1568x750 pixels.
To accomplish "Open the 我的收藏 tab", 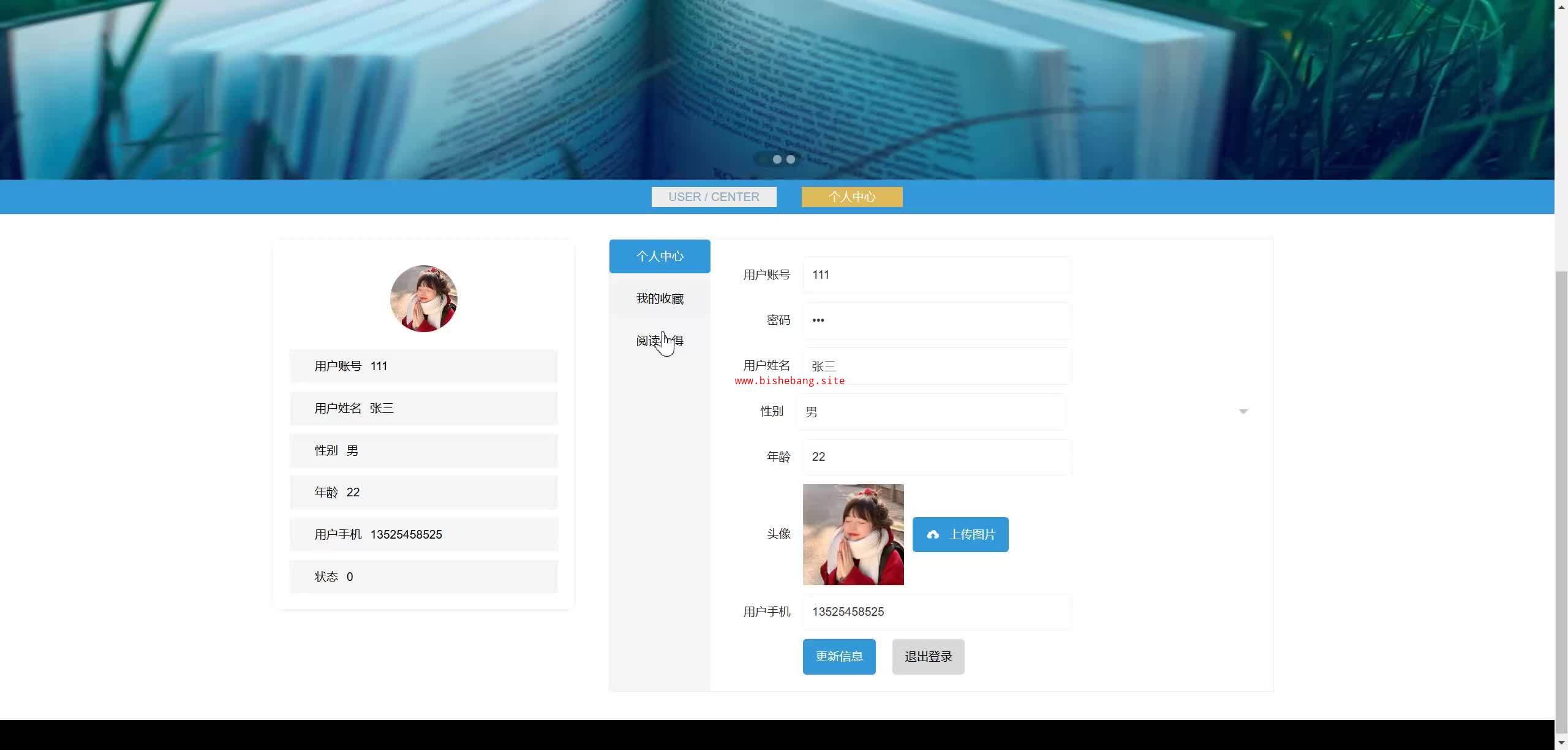I will (660, 298).
